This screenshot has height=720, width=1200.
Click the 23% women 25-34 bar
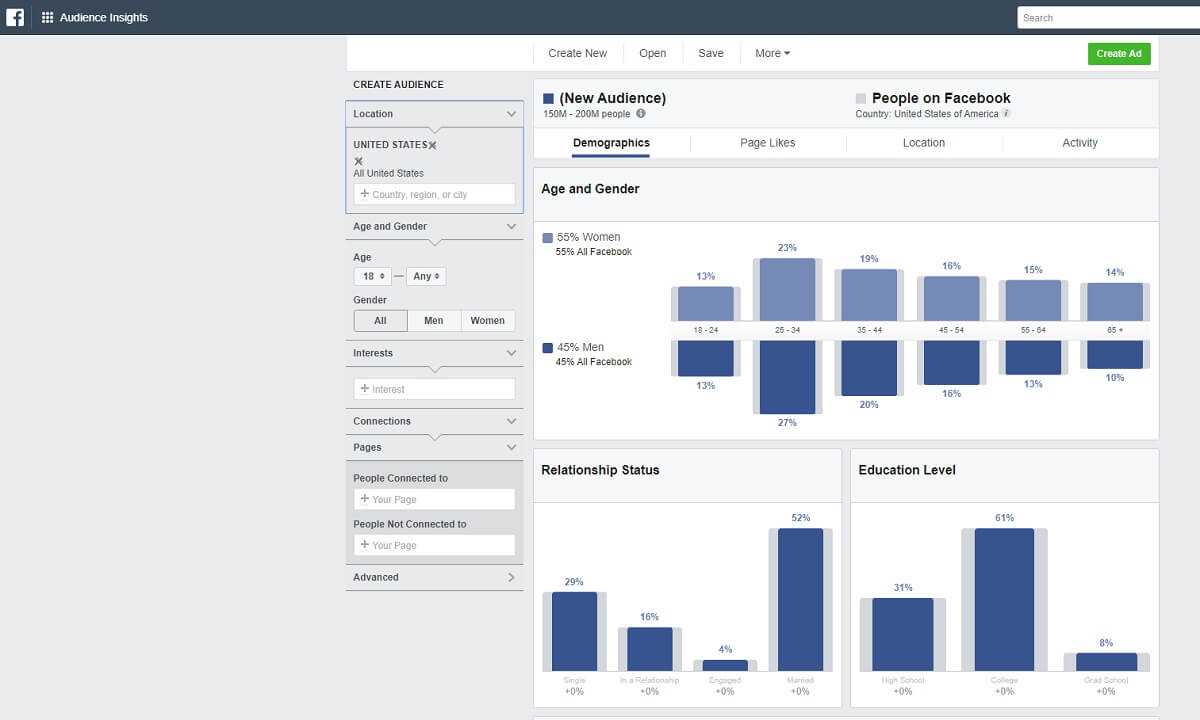(x=787, y=289)
